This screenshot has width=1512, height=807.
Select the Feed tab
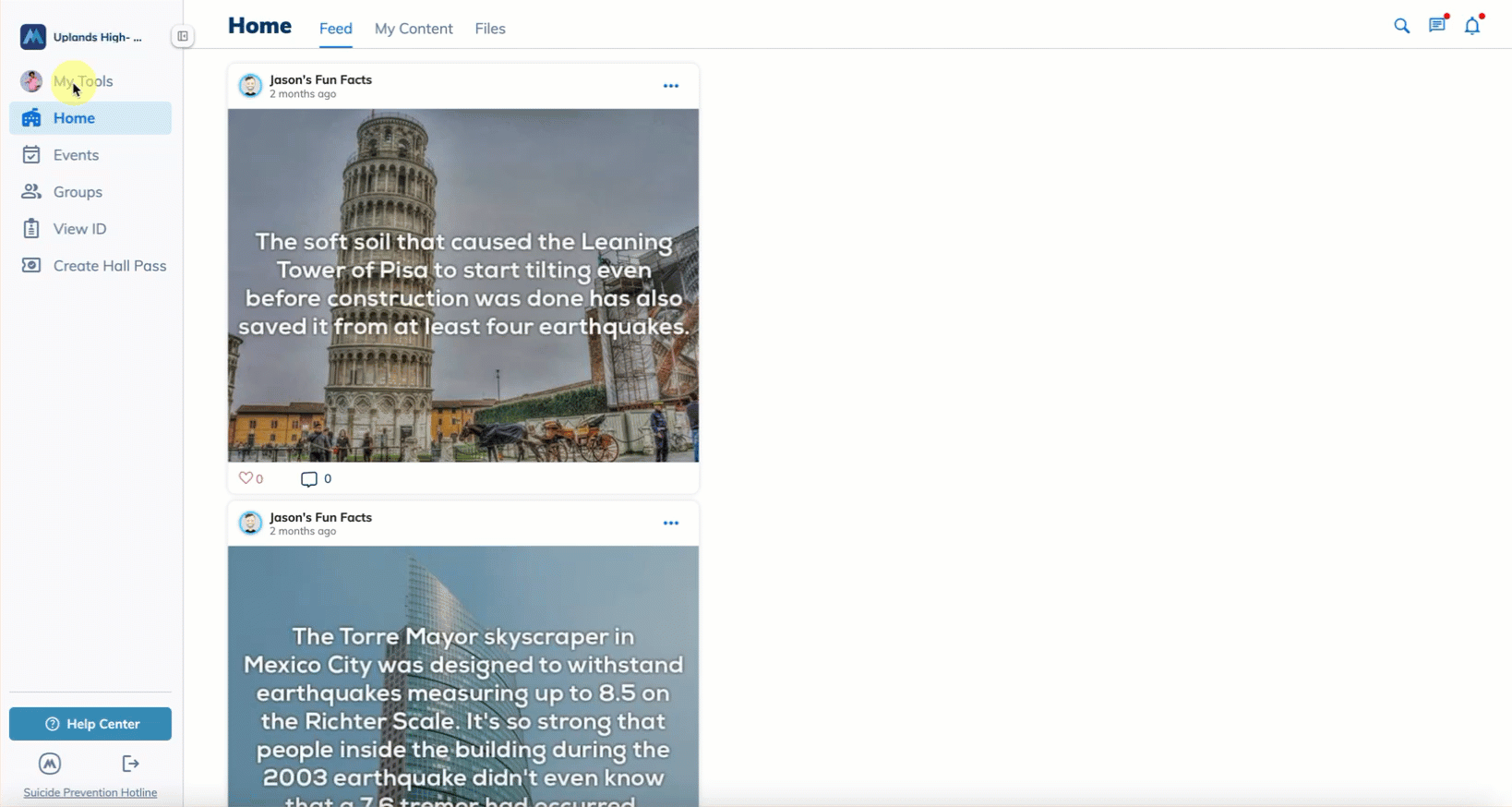[x=335, y=29]
